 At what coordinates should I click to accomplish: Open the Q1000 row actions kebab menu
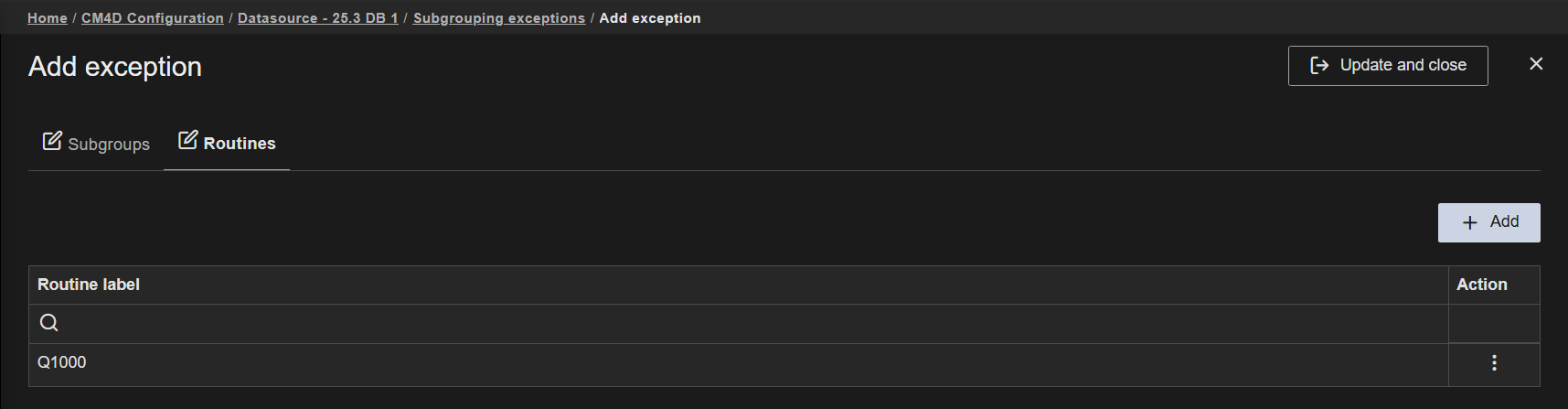[1494, 363]
